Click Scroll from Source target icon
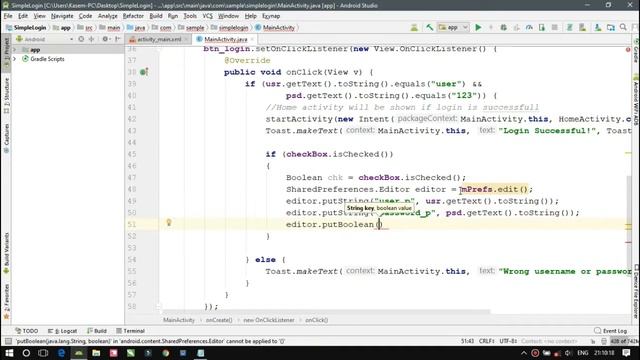Screen dimensions: 640x360 coord(81,39)
